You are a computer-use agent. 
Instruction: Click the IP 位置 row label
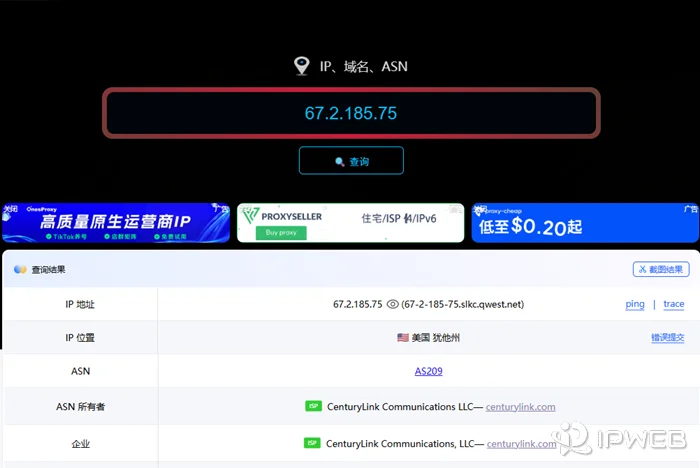tap(80, 338)
